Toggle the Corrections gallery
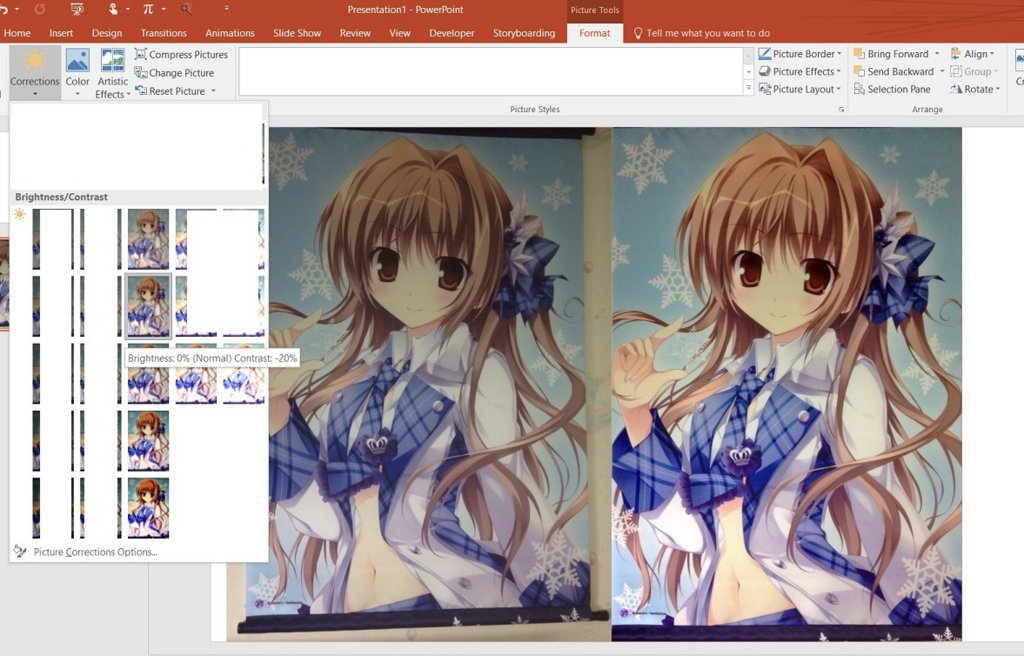The height and width of the screenshot is (656, 1024). (x=34, y=70)
